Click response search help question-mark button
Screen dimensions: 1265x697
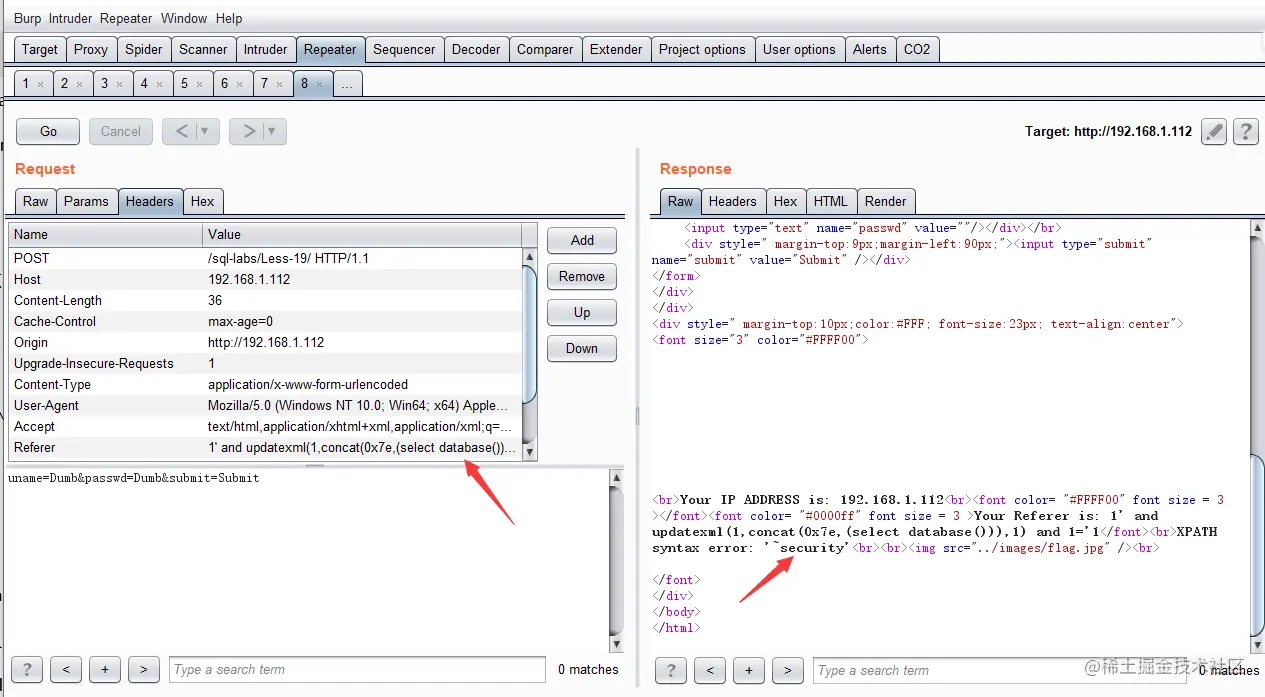point(671,670)
